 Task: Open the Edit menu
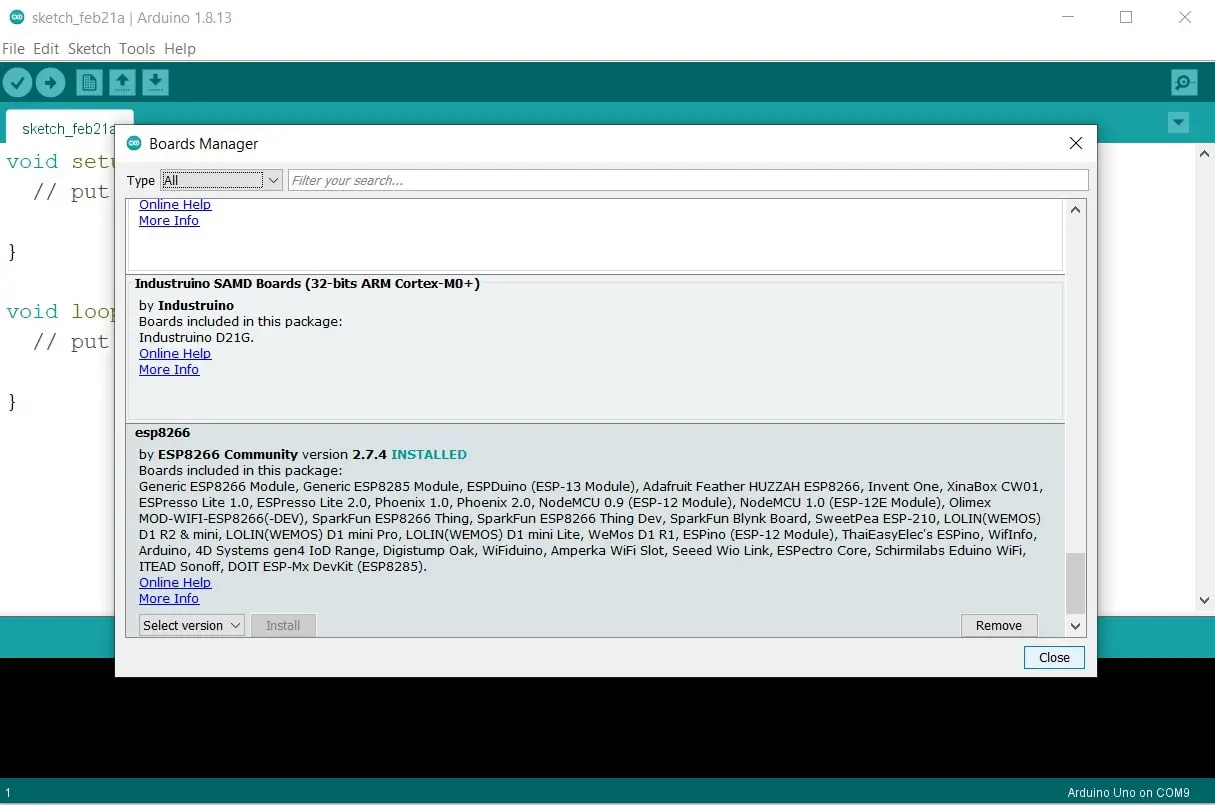[46, 48]
